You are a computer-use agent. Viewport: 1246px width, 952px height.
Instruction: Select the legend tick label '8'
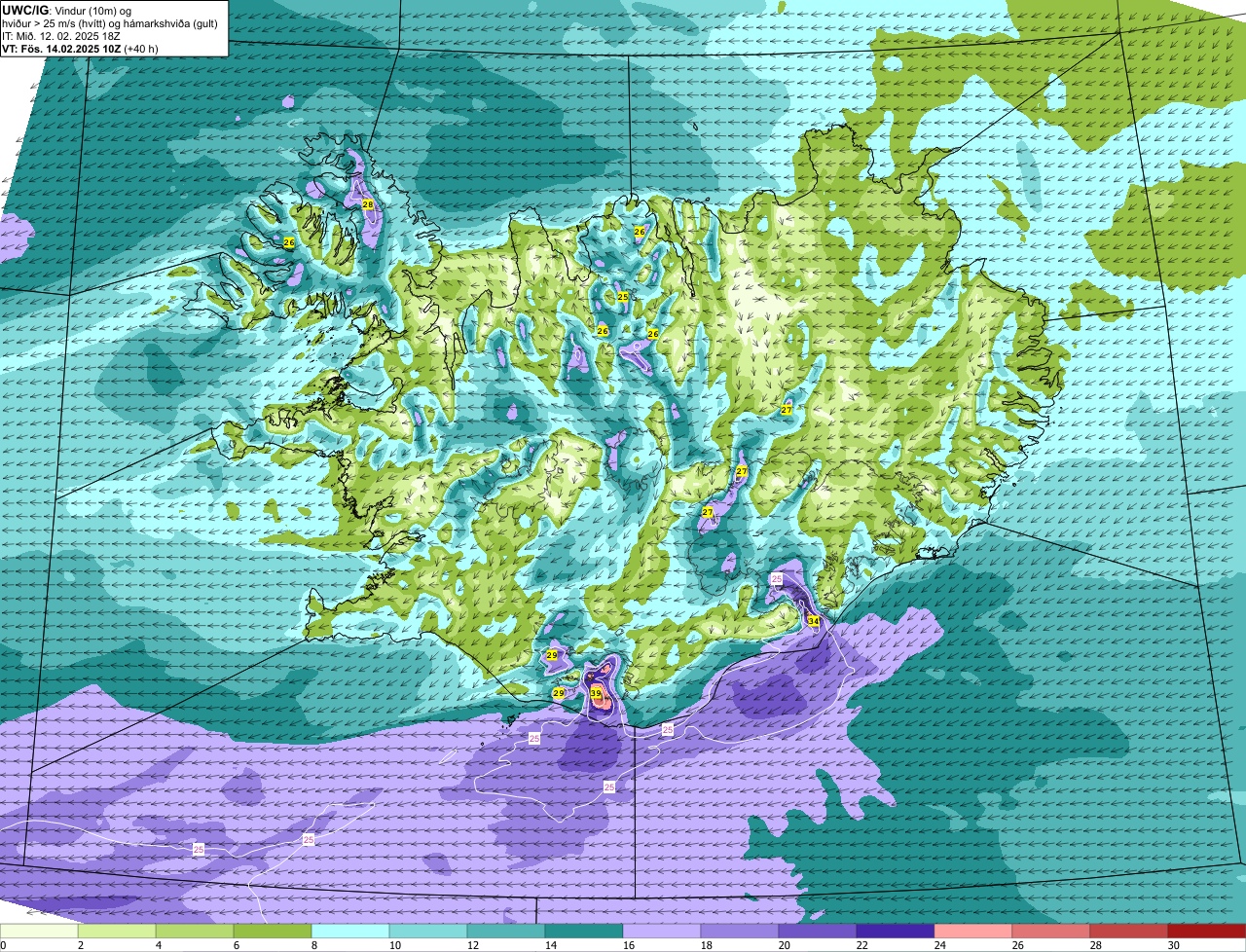pos(313,945)
